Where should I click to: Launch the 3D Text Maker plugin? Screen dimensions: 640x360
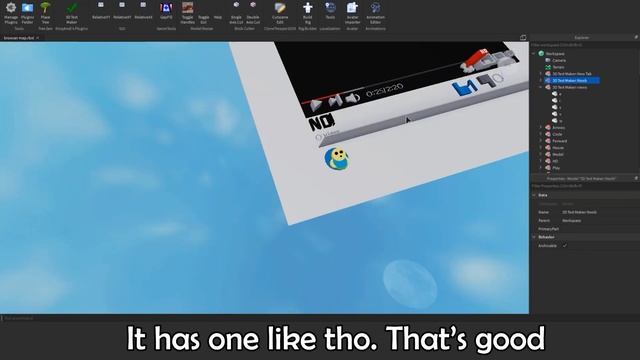(x=72, y=13)
